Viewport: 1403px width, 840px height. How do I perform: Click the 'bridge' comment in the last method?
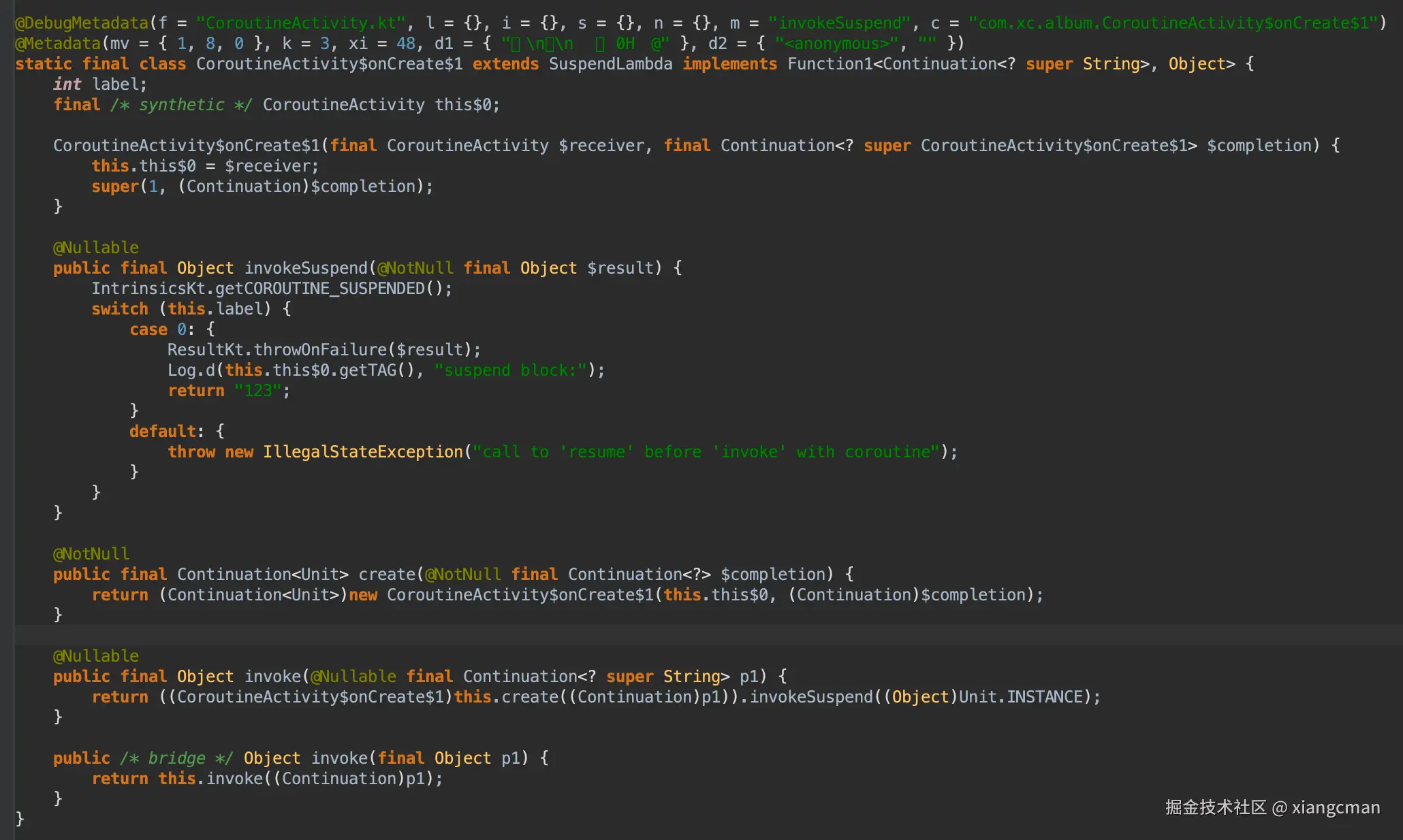tap(176, 758)
